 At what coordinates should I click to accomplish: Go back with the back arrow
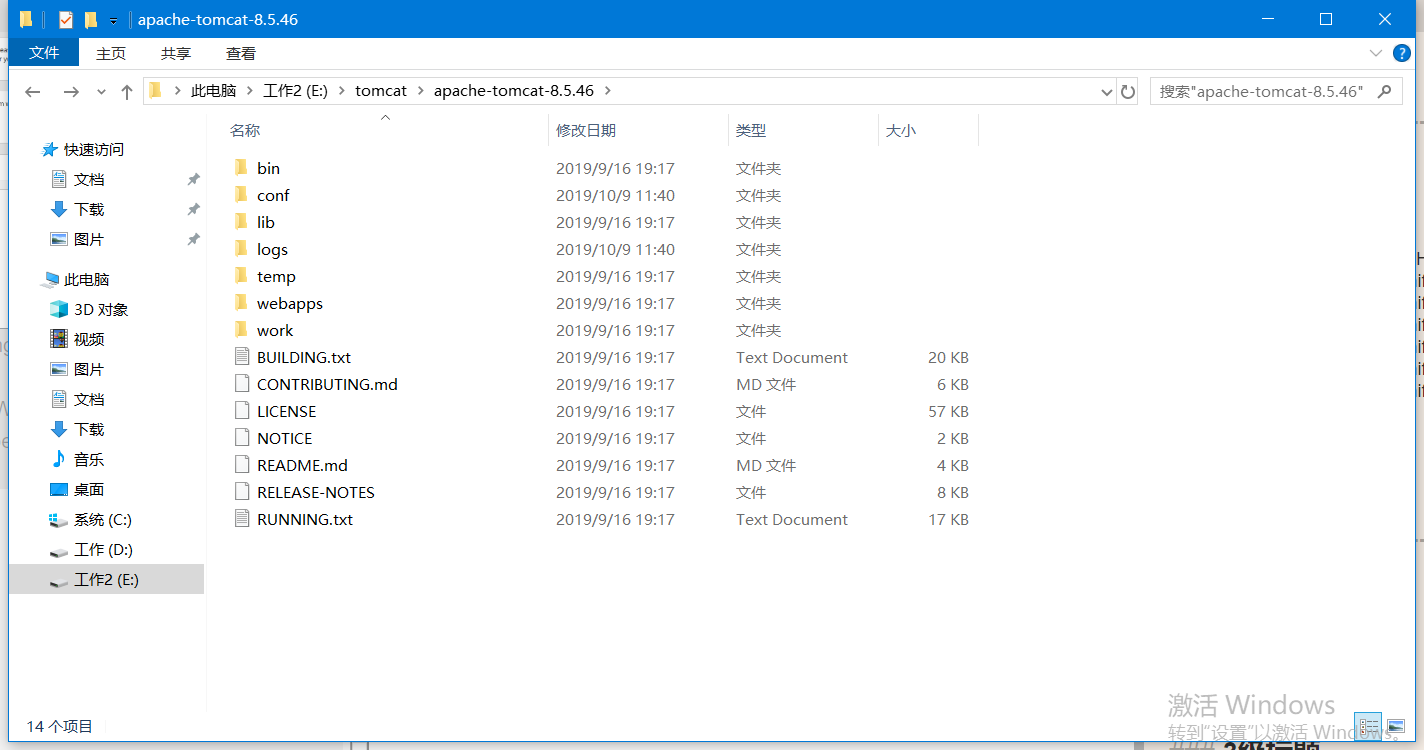33,92
